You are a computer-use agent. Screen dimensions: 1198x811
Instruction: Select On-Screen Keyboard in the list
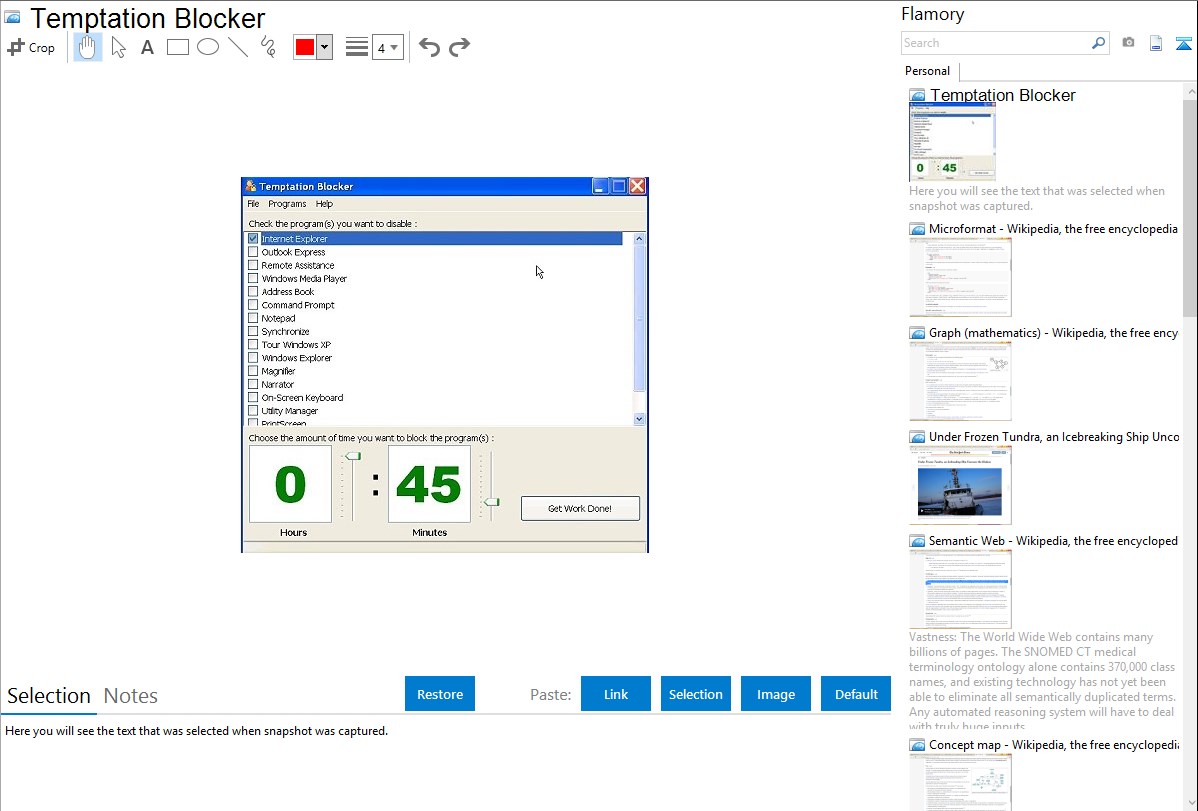[302, 397]
